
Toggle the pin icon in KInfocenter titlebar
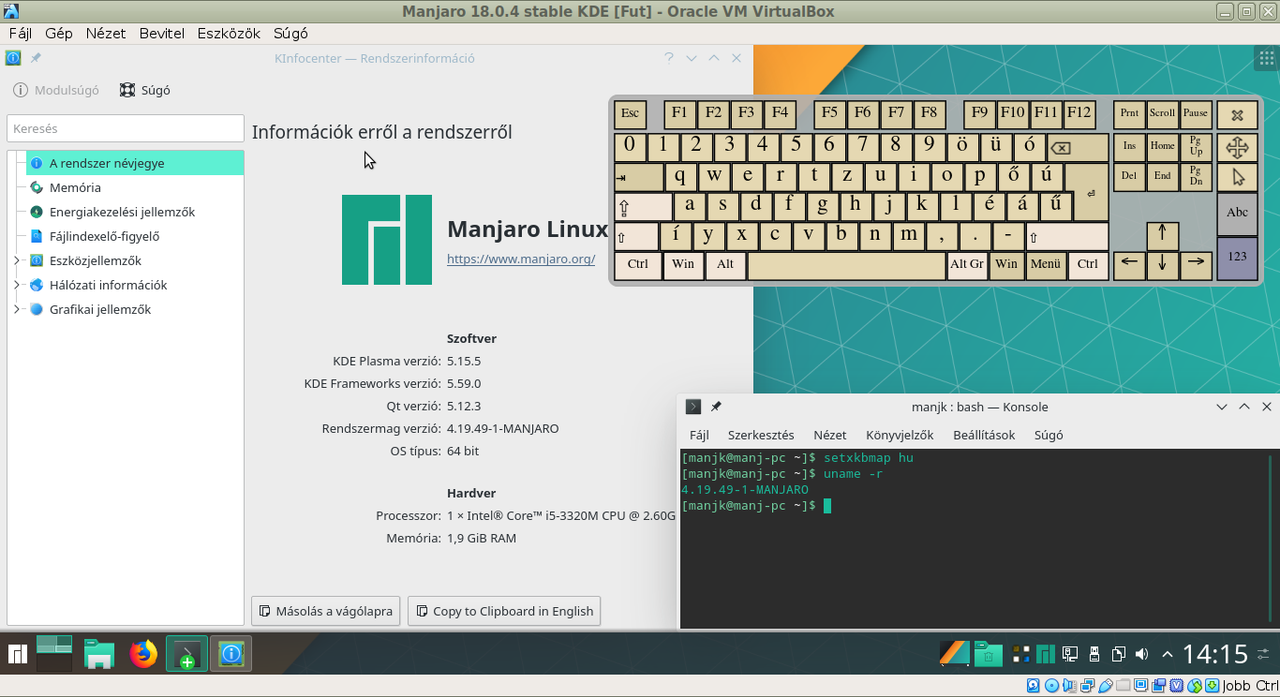35,58
